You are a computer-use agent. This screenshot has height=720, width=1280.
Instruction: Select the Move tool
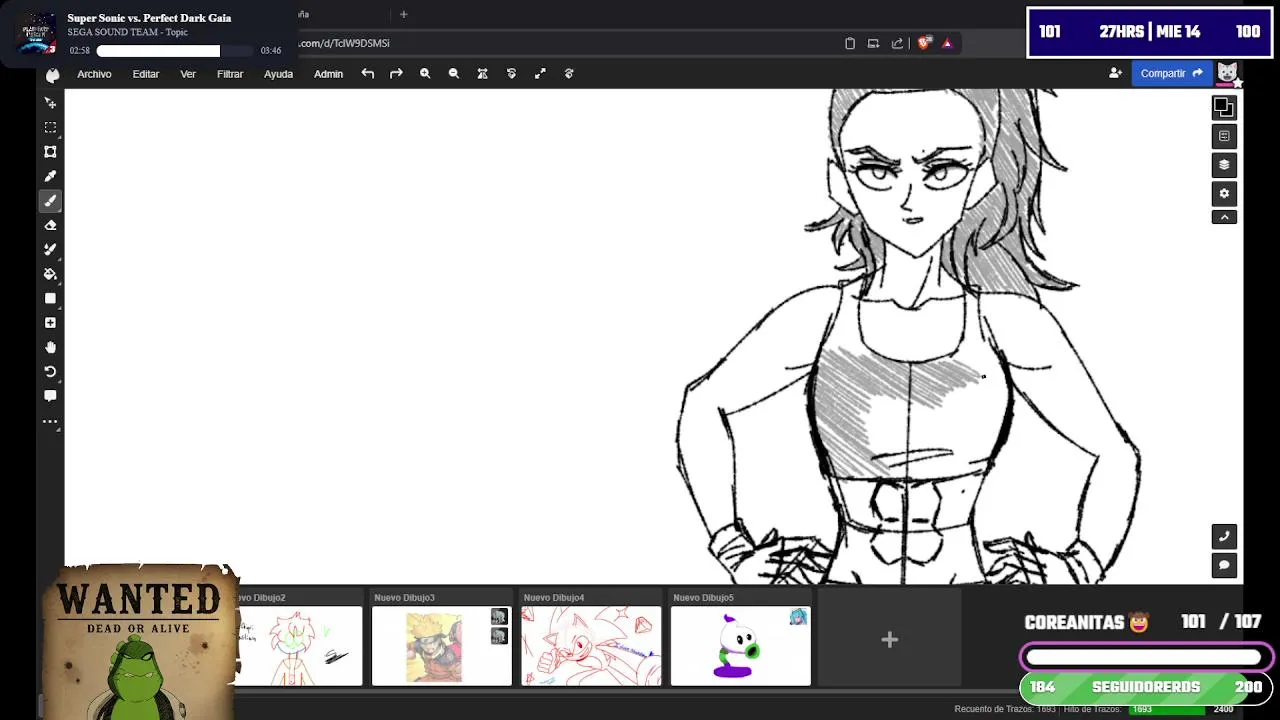coord(50,103)
